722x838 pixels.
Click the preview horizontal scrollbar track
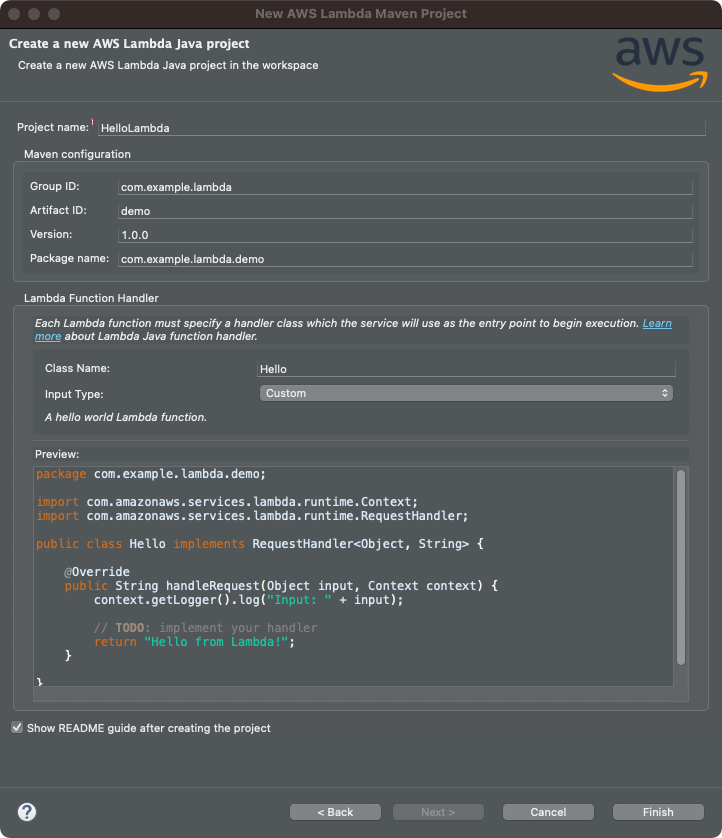point(354,694)
